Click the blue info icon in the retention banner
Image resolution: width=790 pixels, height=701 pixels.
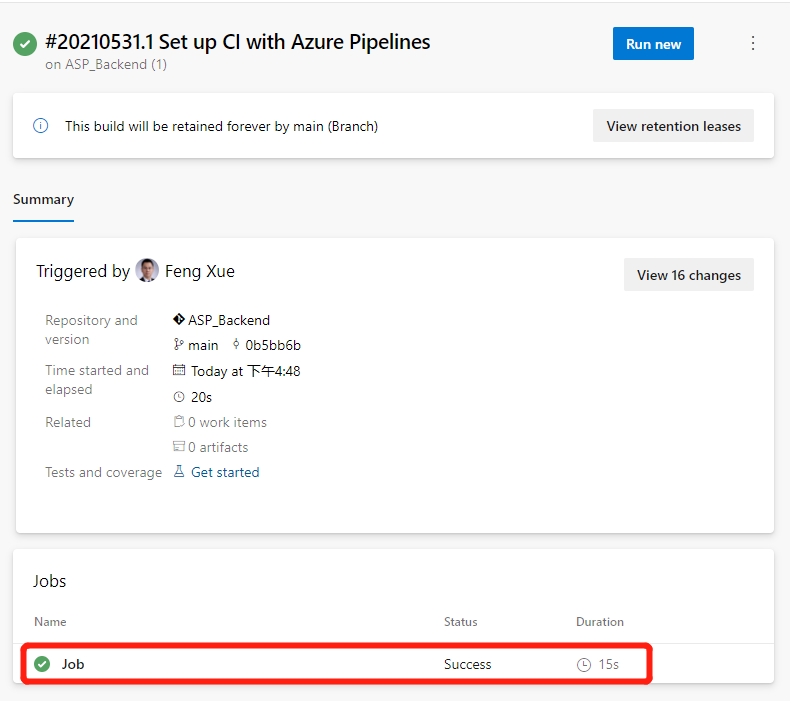[40, 125]
